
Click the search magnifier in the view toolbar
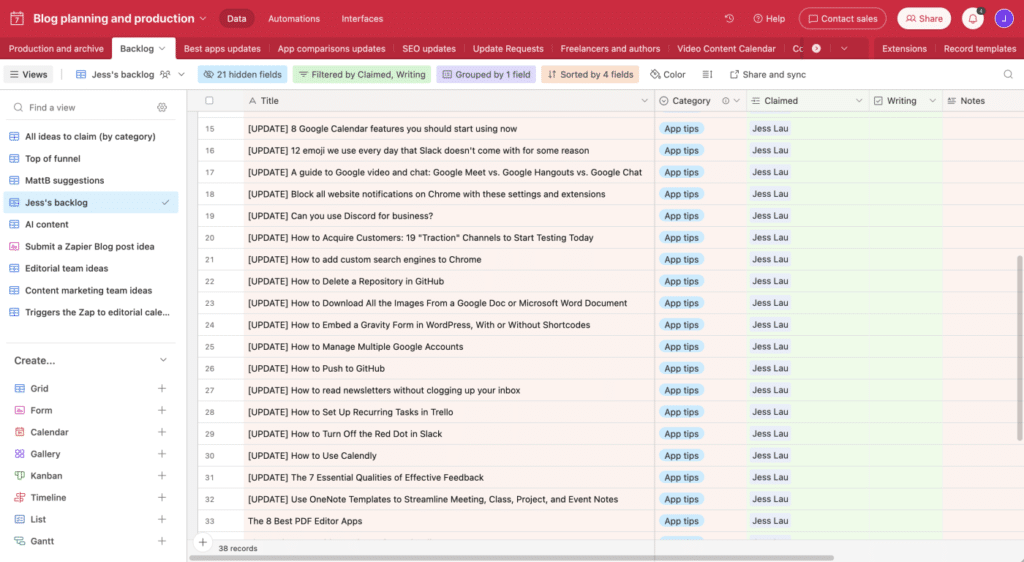click(x=1008, y=74)
